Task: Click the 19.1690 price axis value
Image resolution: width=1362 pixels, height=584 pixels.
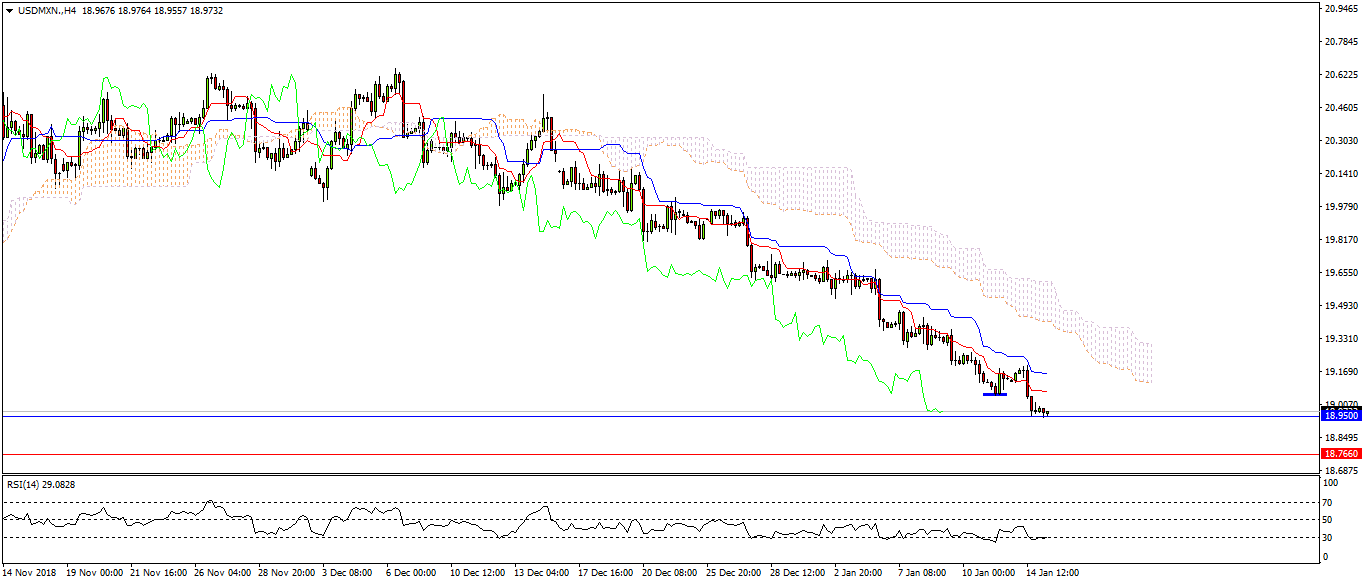Action: coord(1340,372)
